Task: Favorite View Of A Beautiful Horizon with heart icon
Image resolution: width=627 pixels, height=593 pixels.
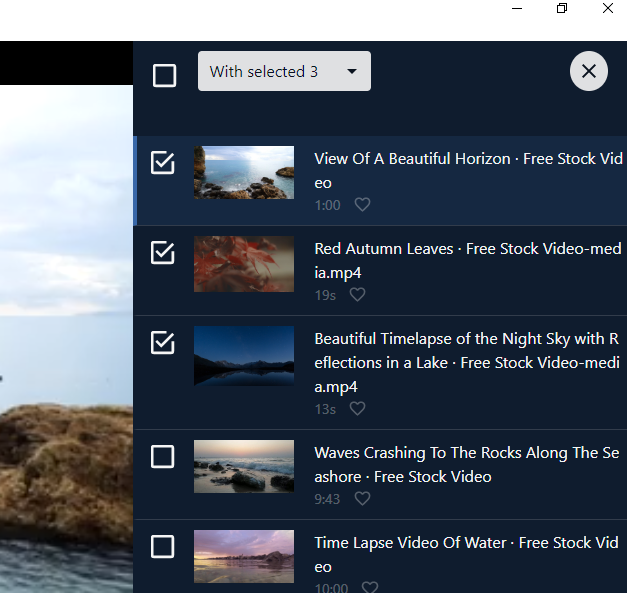Action: pyautogui.click(x=362, y=205)
